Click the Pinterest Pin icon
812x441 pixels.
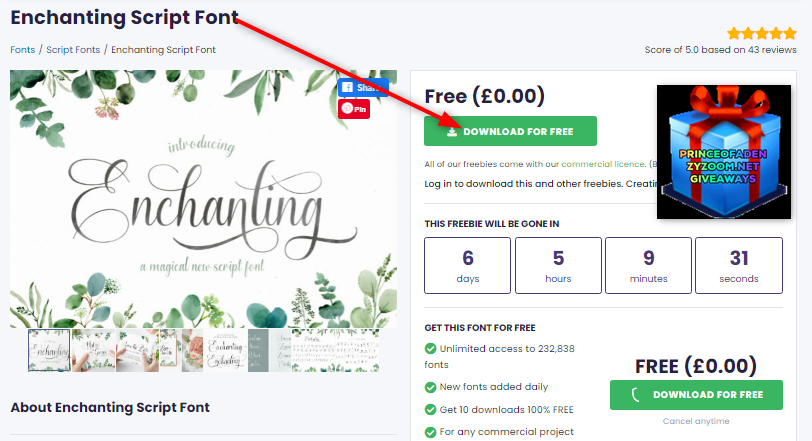[354, 109]
